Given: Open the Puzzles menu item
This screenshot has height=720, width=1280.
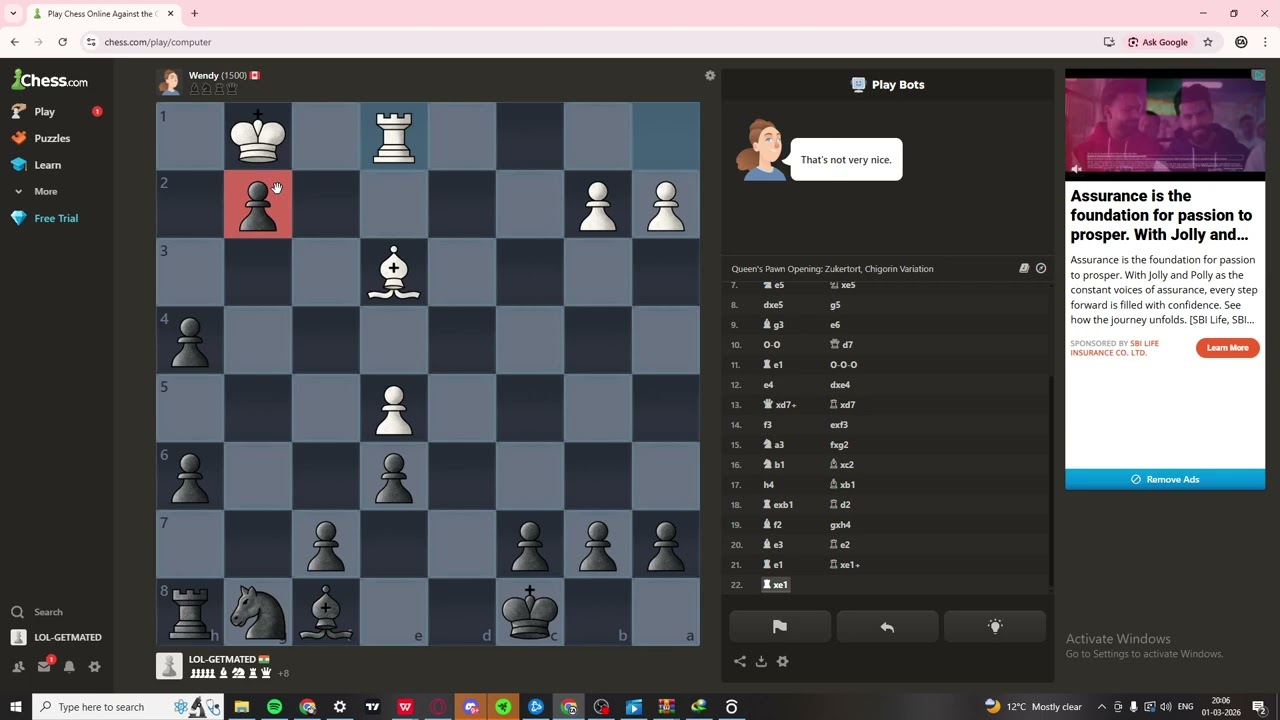Looking at the screenshot, I should pyautogui.click(x=52, y=138).
